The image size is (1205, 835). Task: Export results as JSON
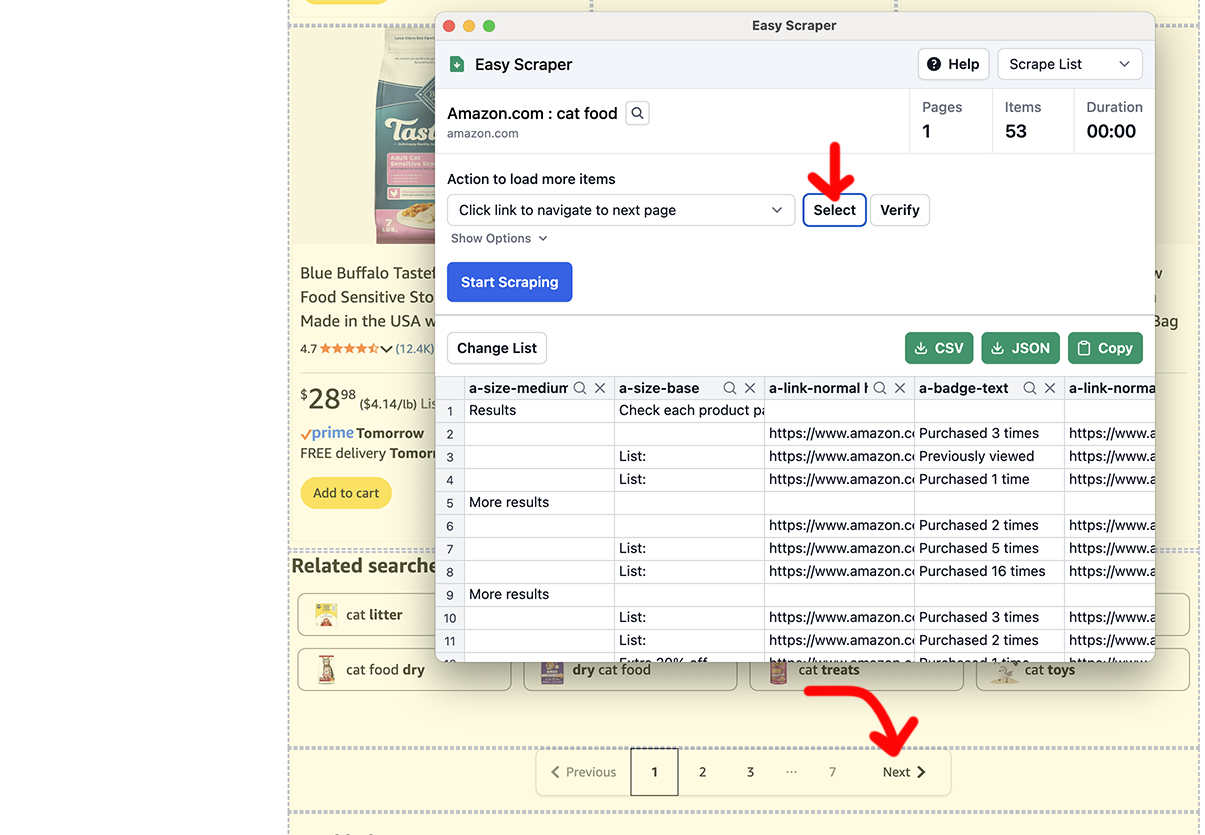(1020, 348)
